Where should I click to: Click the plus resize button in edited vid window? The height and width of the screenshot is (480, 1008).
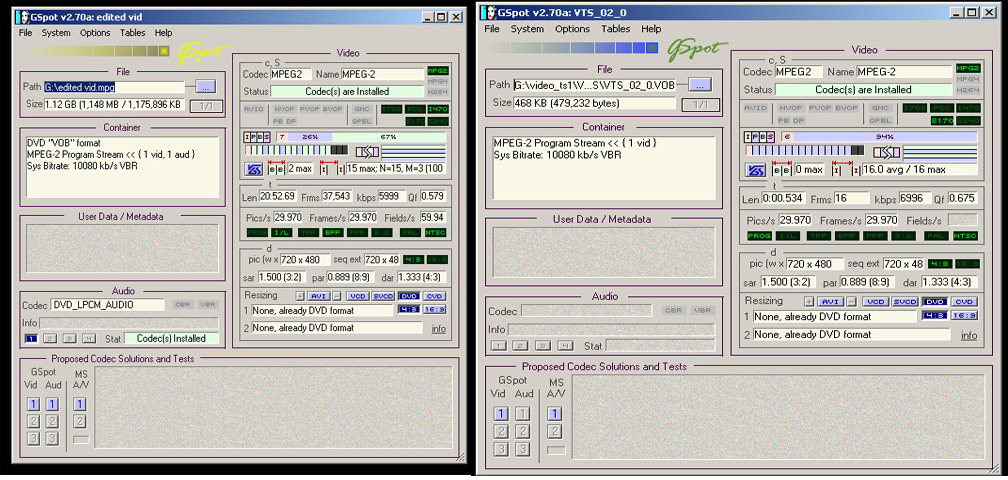click(x=300, y=296)
